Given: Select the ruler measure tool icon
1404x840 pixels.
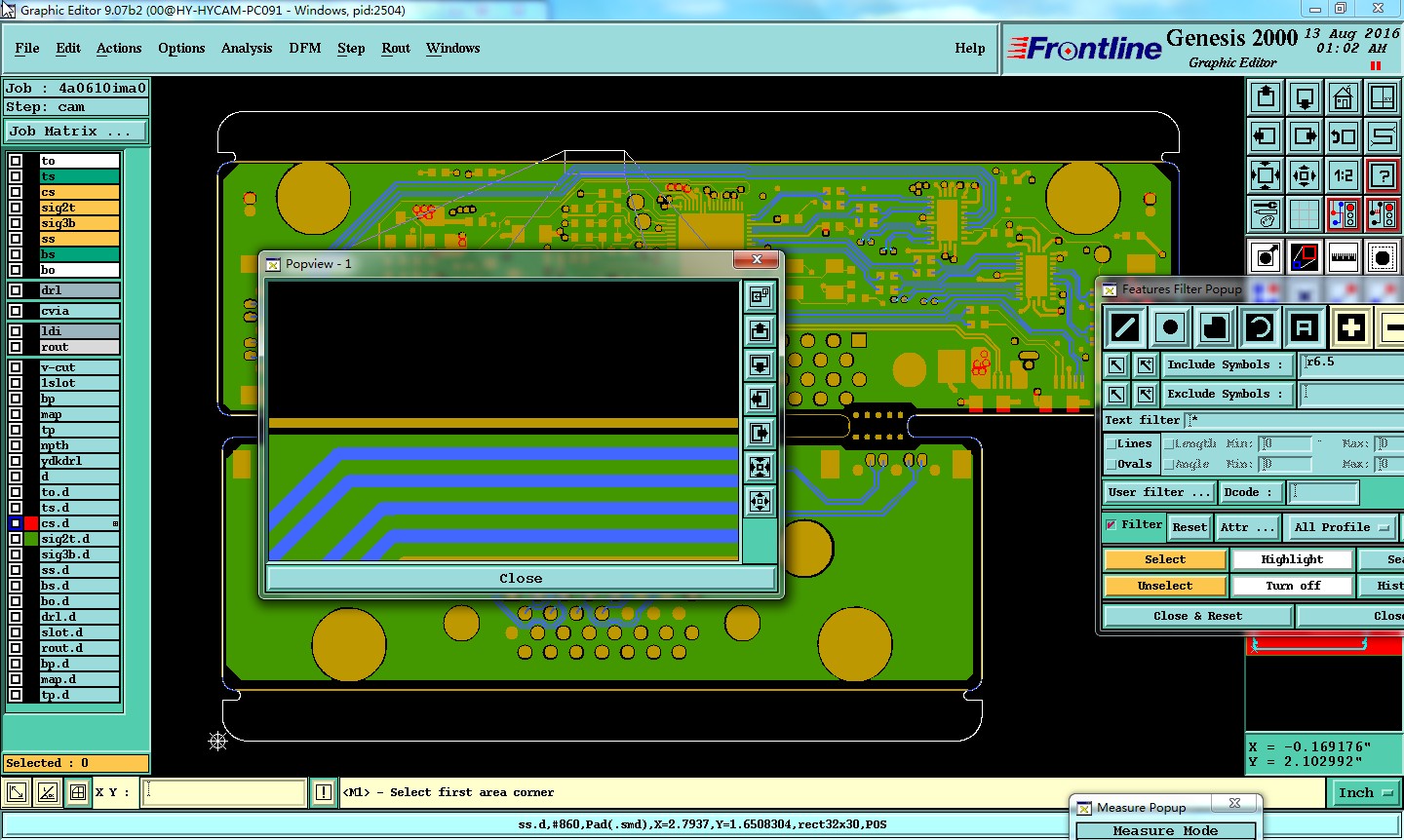Looking at the screenshot, I should (1344, 257).
